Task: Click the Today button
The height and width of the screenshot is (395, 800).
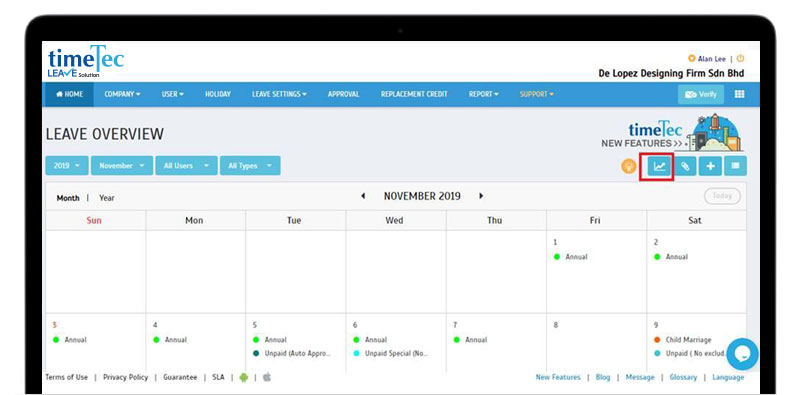Action: tap(722, 196)
